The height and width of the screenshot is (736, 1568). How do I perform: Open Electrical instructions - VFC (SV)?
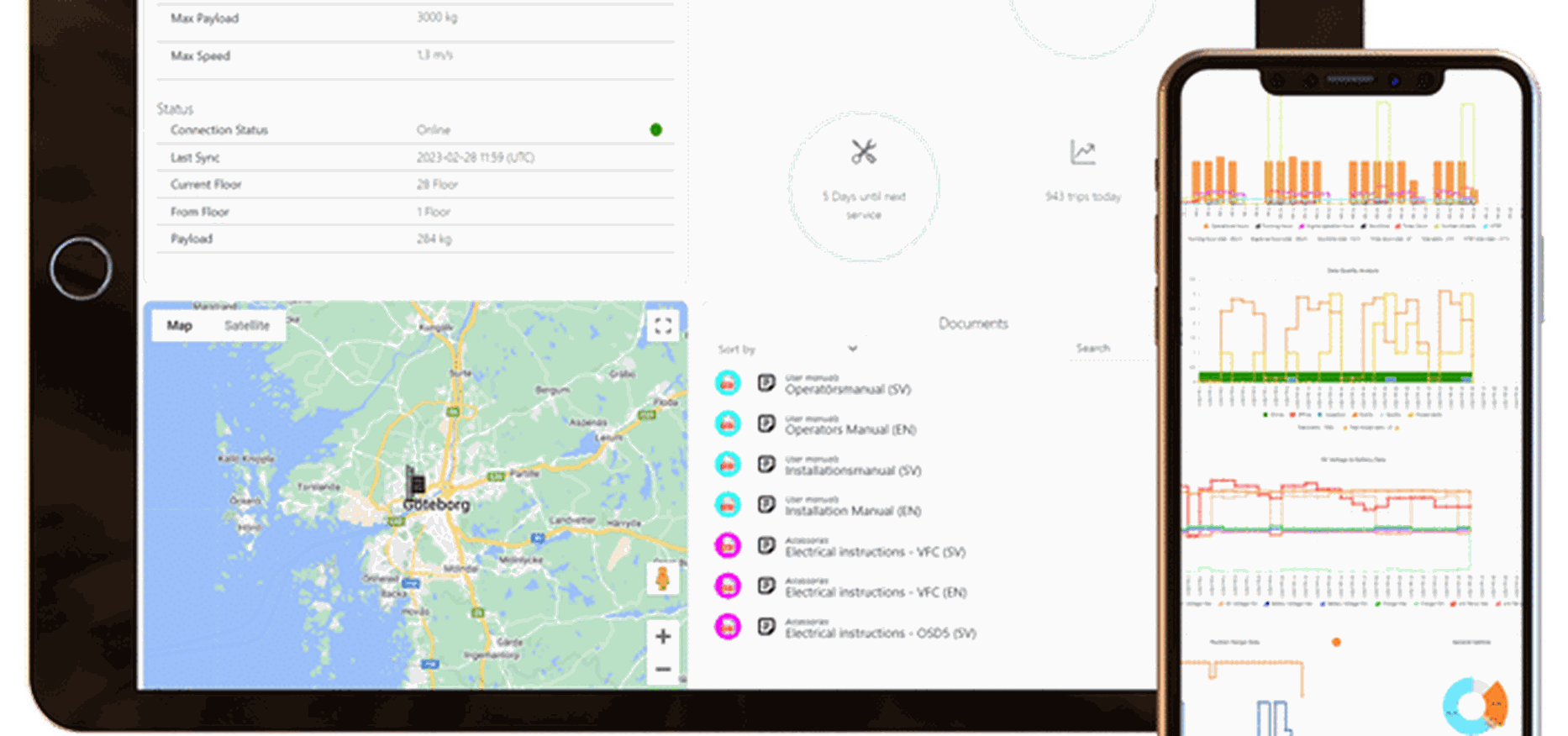click(x=875, y=552)
